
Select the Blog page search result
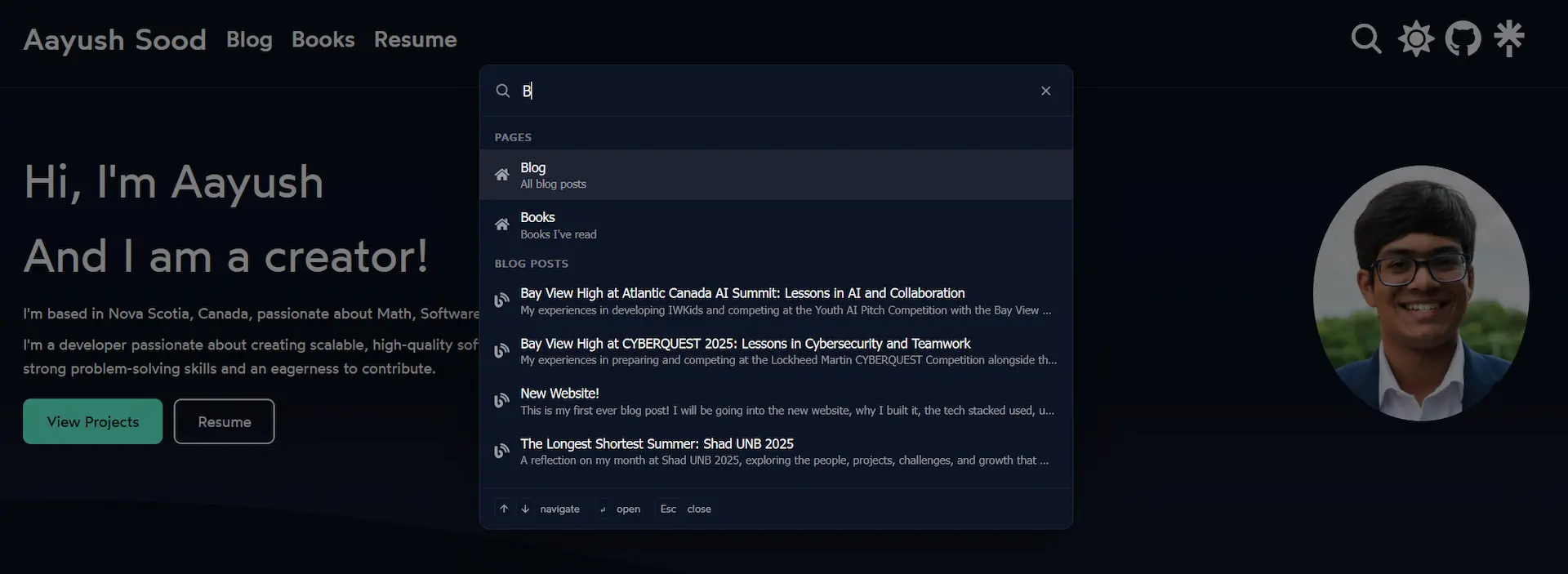(x=776, y=175)
